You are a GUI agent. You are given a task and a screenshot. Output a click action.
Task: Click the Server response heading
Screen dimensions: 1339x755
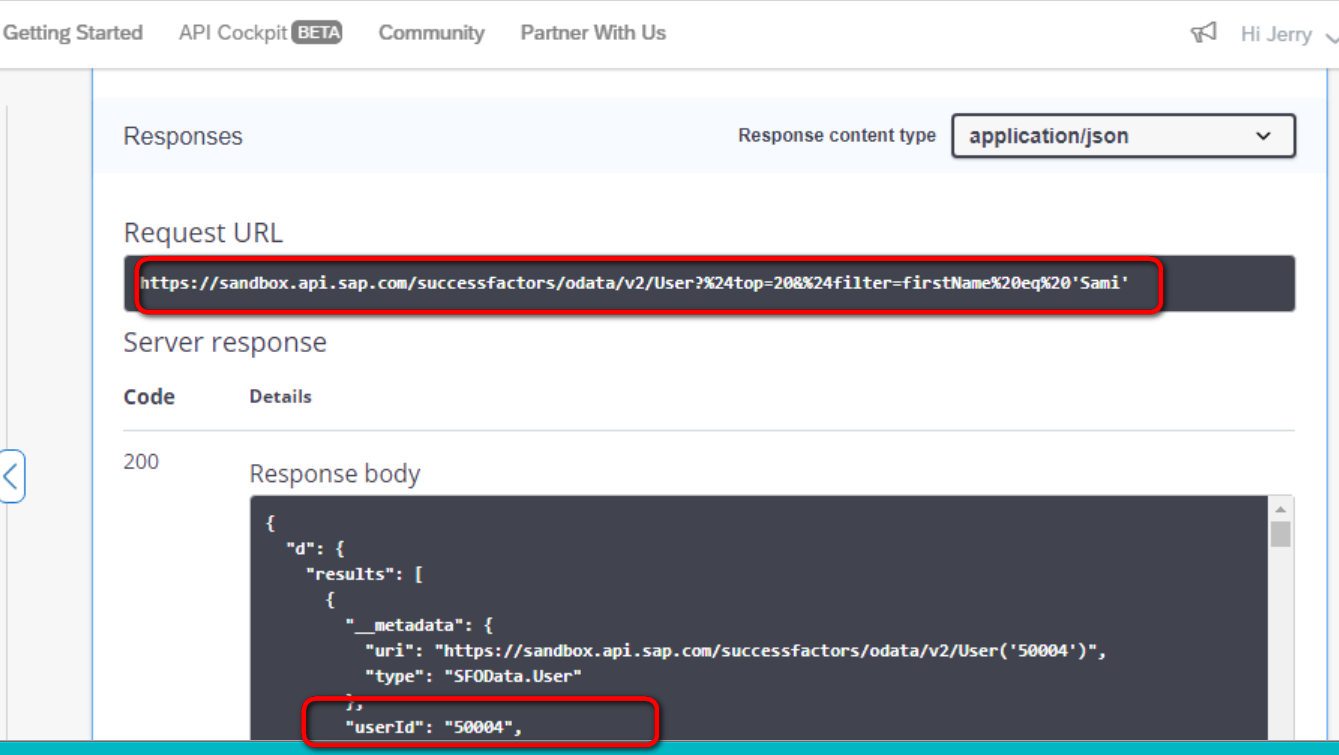coord(224,342)
